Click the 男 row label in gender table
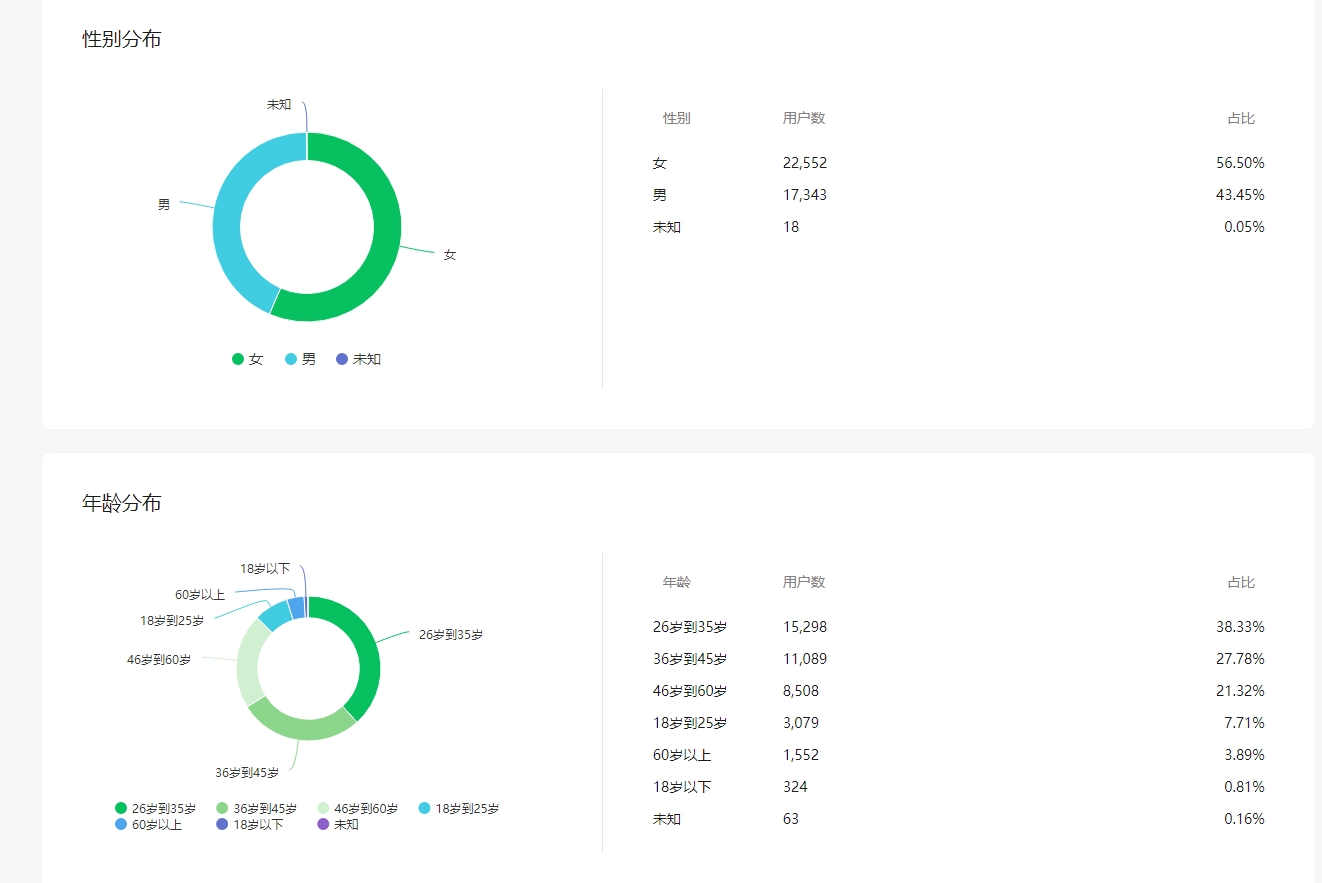 point(659,195)
